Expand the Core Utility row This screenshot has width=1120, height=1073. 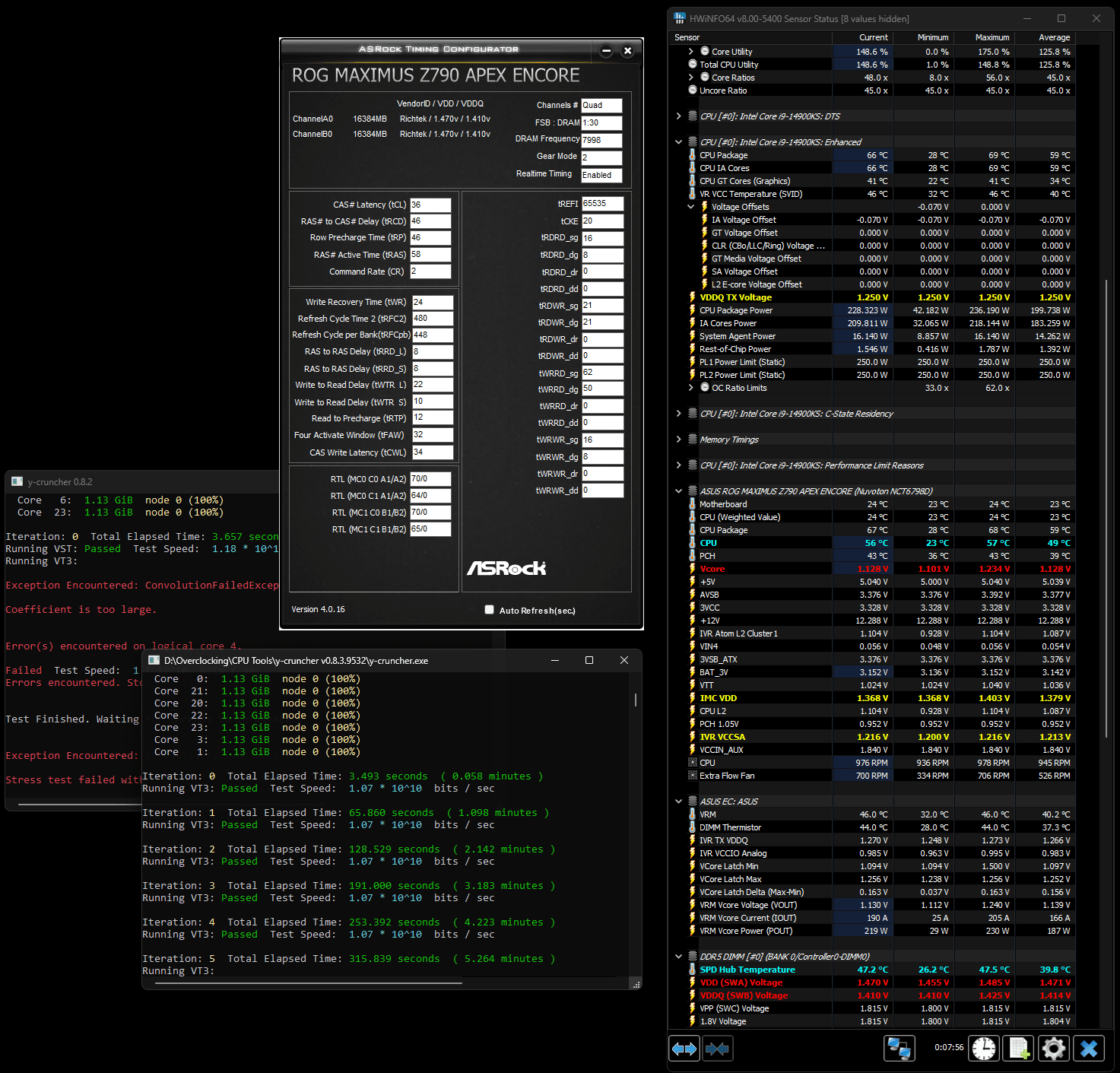(x=690, y=52)
